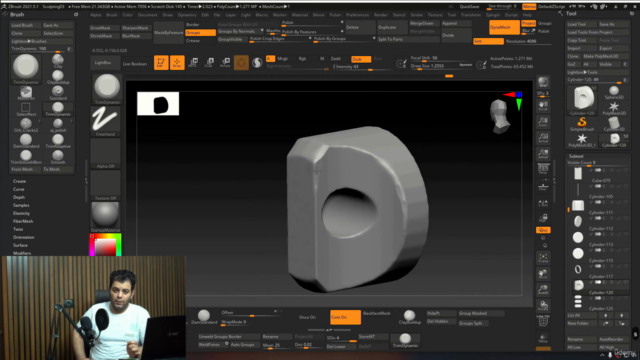Viewport: 640px width, 360px height.
Task: Select the aj_polish brush icon
Action: coord(58,125)
